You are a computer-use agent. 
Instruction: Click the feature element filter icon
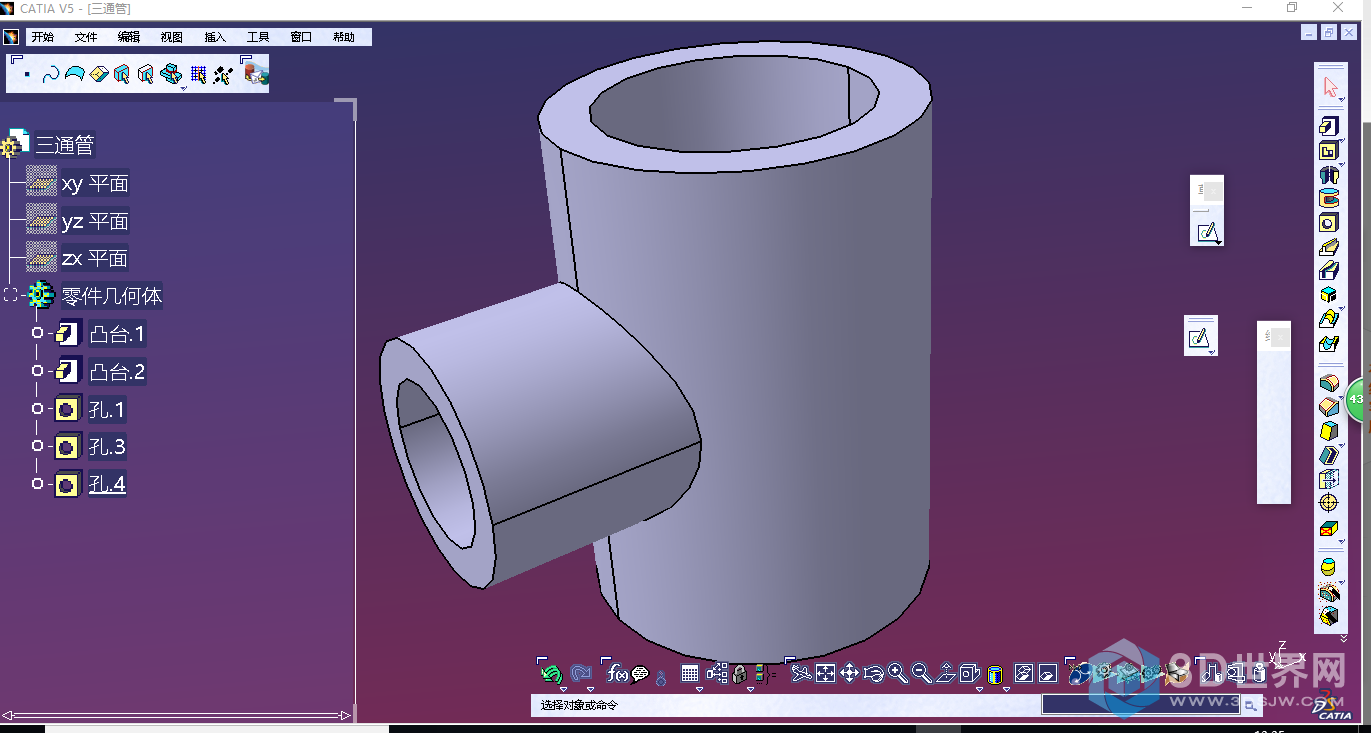point(122,75)
